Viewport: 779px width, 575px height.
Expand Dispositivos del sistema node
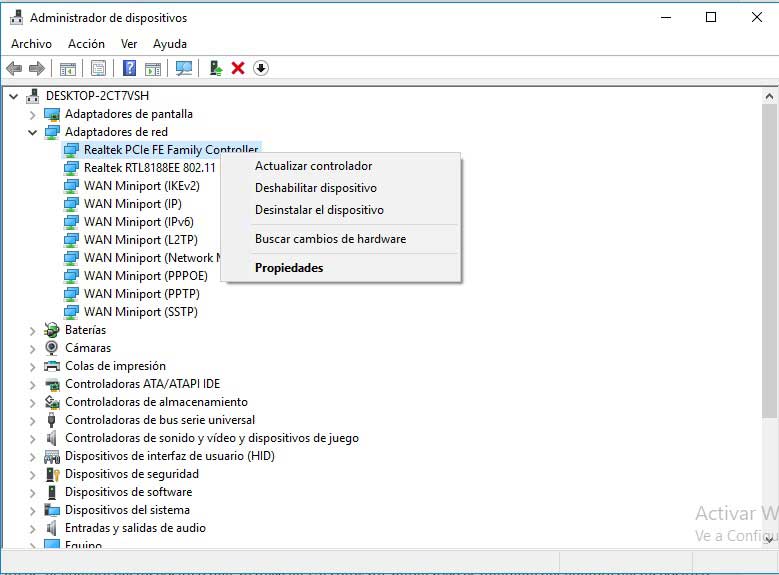(32, 510)
